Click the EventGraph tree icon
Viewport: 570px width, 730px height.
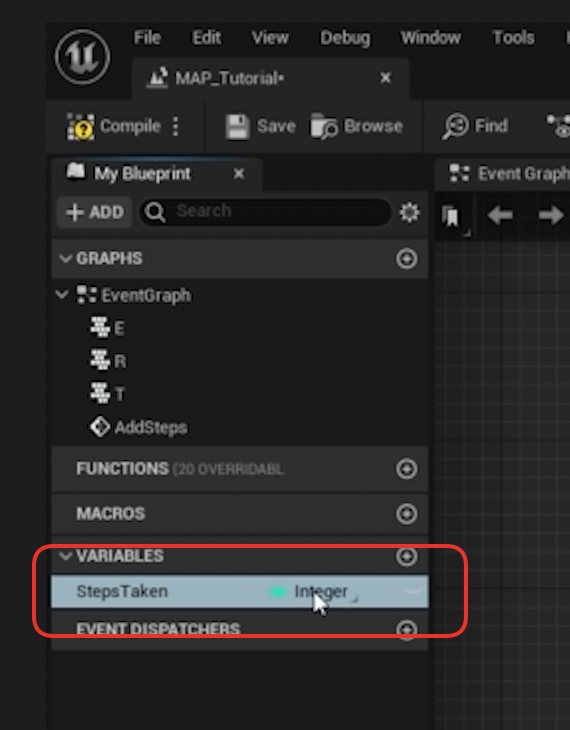87,295
